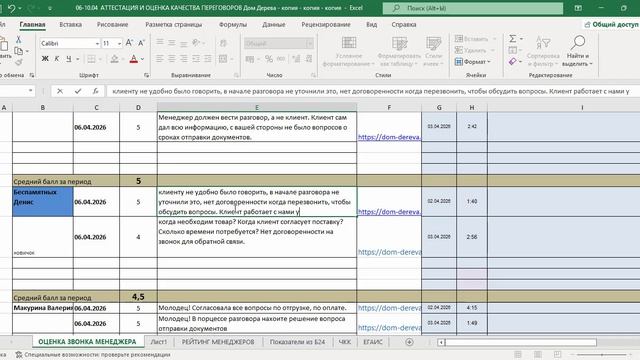Click the Copy icon in the clipboard group
Image resolution: width=640 pixels, height=360 pixels.
click(x=18, y=51)
